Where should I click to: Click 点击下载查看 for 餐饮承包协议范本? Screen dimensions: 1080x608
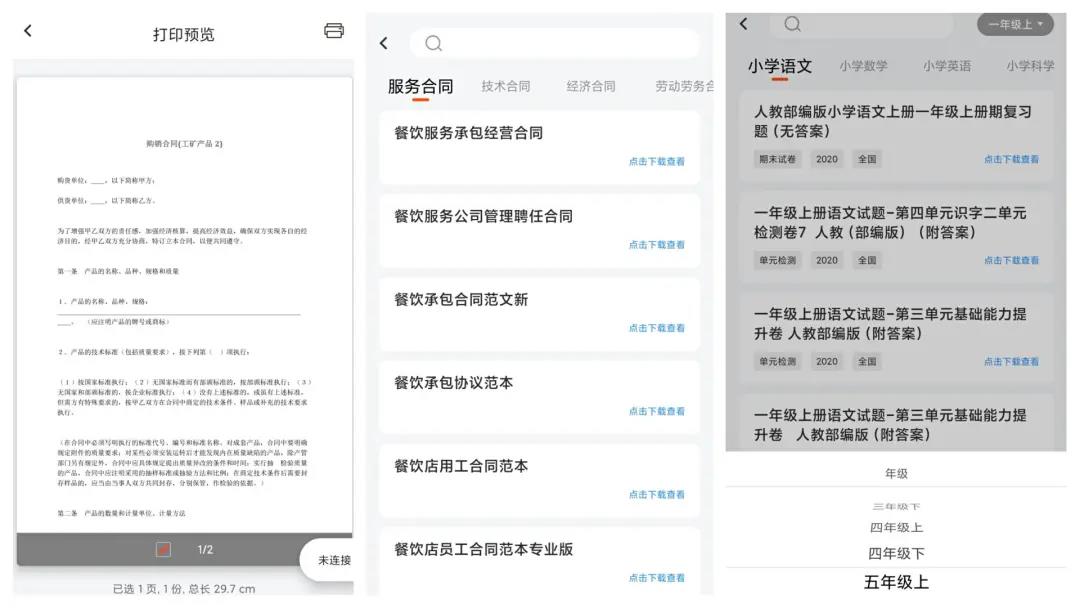tap(656, 411)
